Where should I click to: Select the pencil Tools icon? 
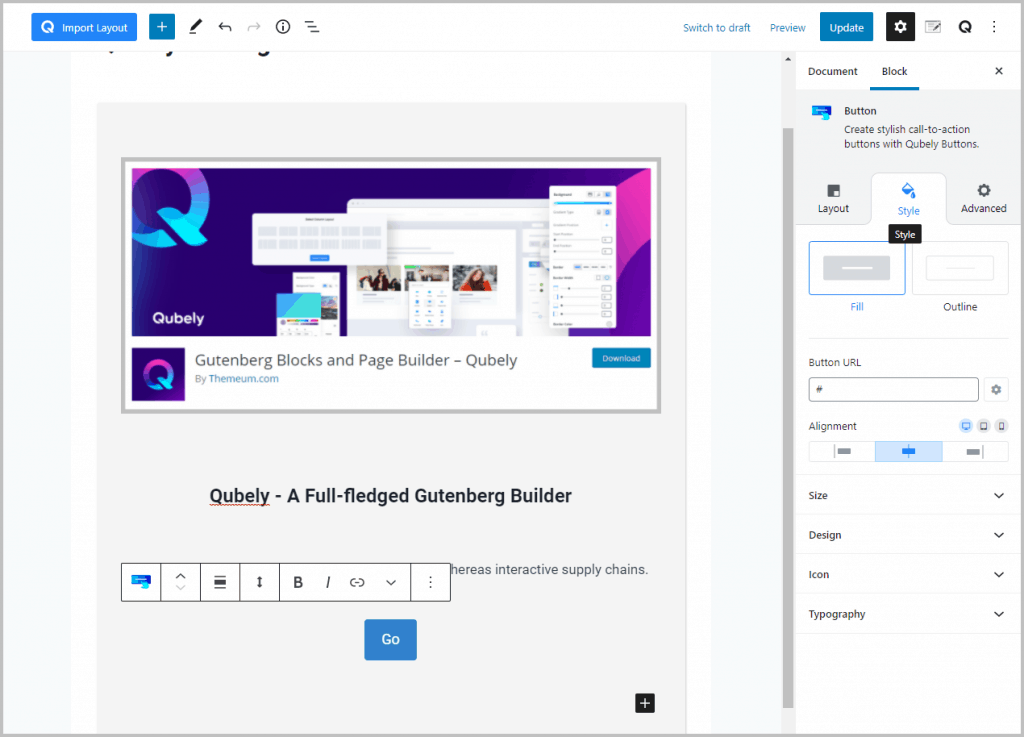pos(195,27)
